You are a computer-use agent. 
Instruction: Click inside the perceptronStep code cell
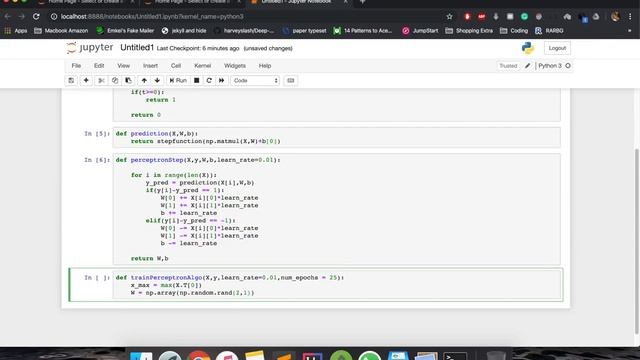[x=337, y=209]
